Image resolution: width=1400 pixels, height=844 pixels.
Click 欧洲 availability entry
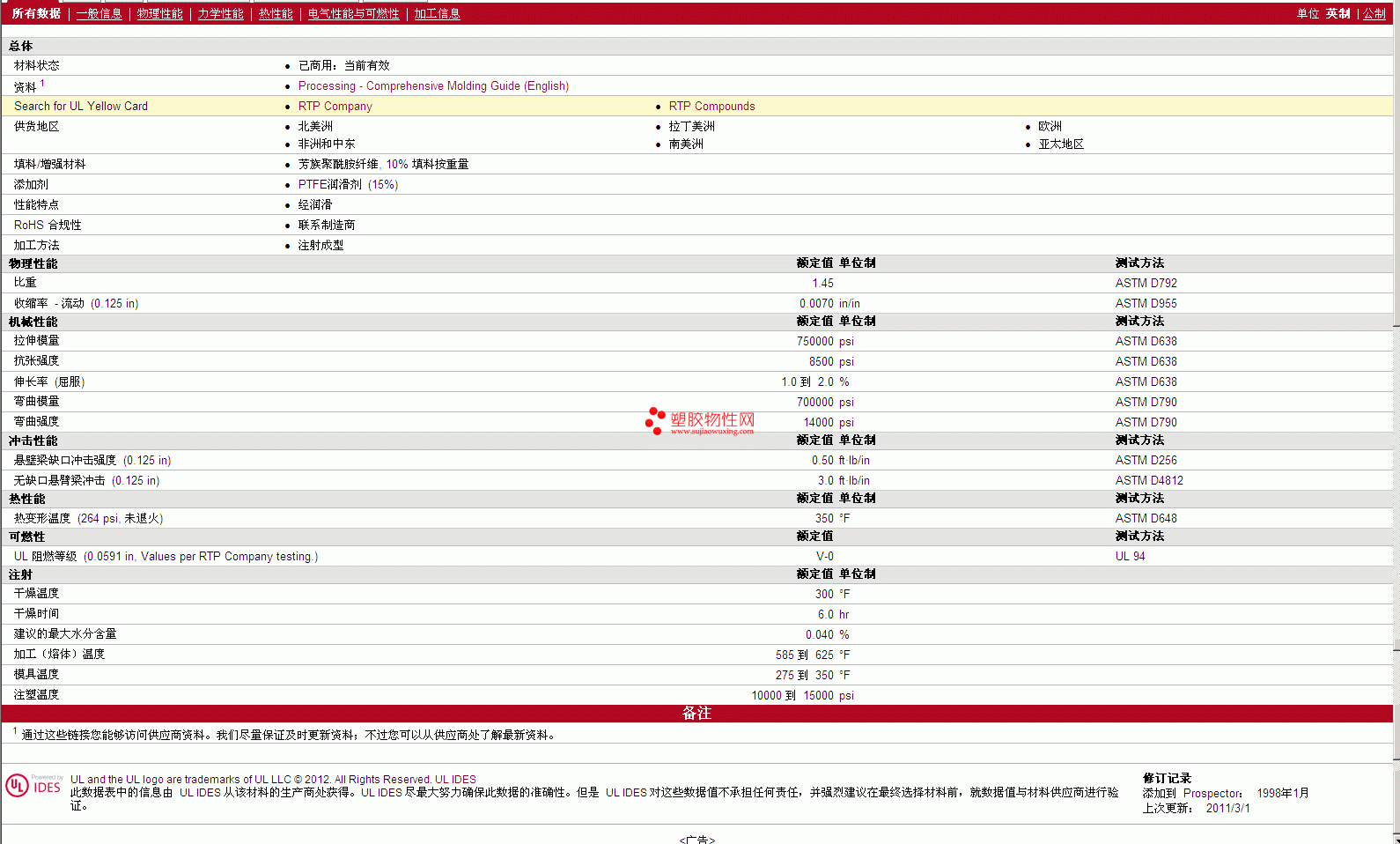point(1050,127)
